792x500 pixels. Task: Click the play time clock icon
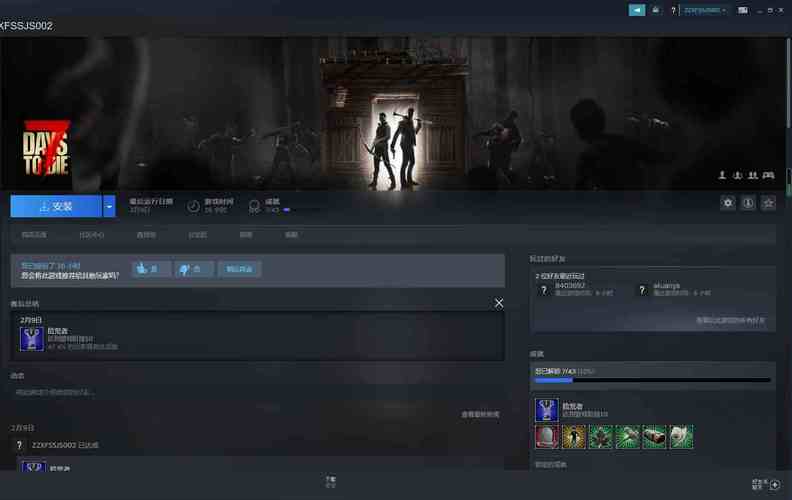click(x=193, y=206)
